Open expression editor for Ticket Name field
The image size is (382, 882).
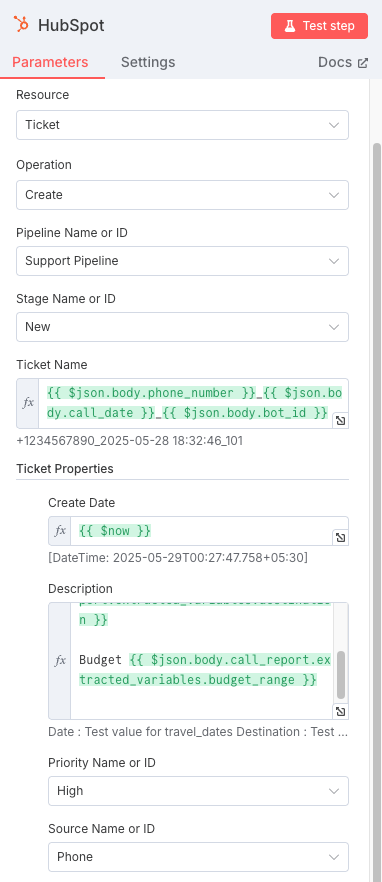(340, 420)
